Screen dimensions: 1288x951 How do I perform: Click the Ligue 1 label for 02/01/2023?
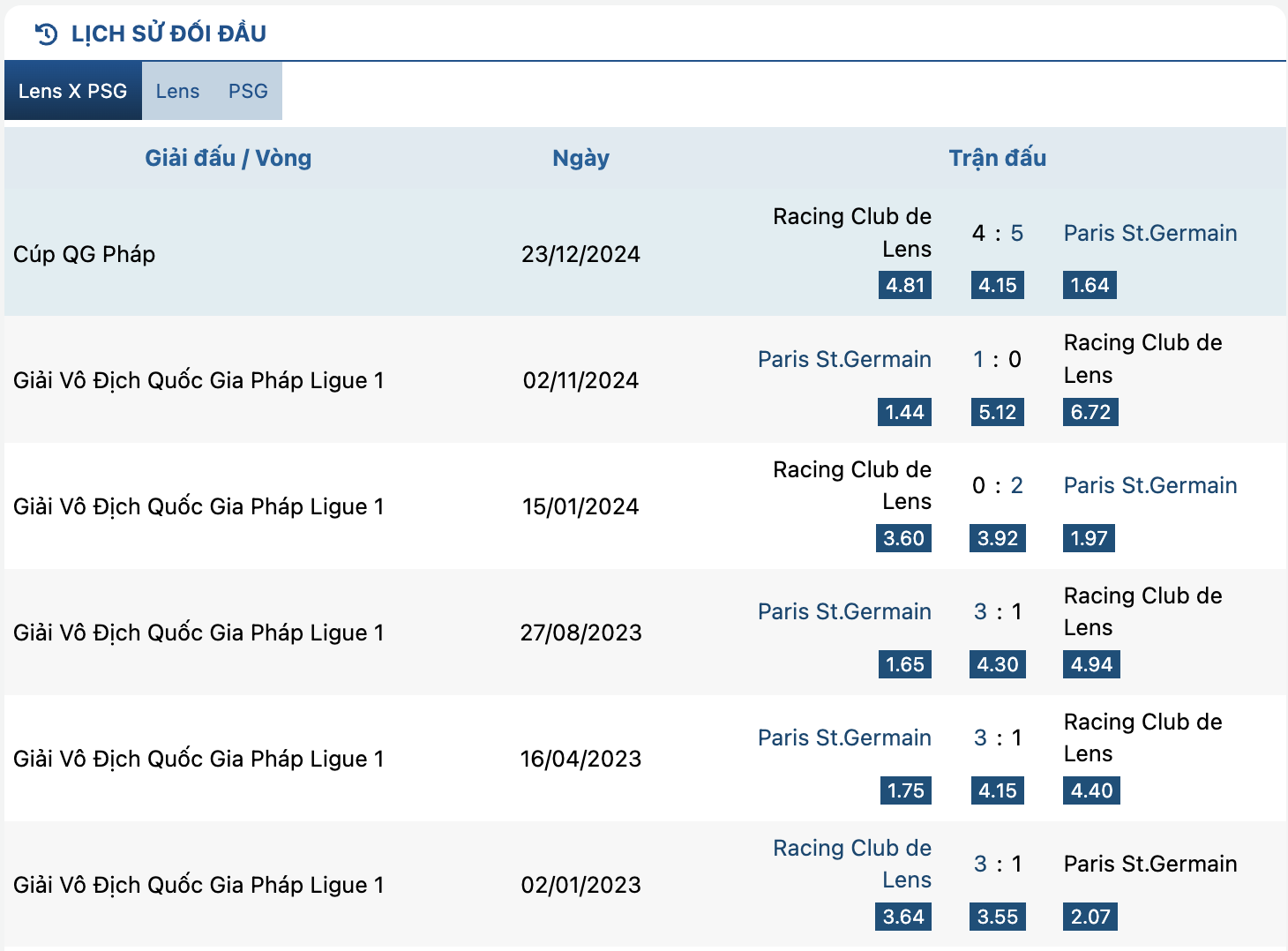[199, 885]
